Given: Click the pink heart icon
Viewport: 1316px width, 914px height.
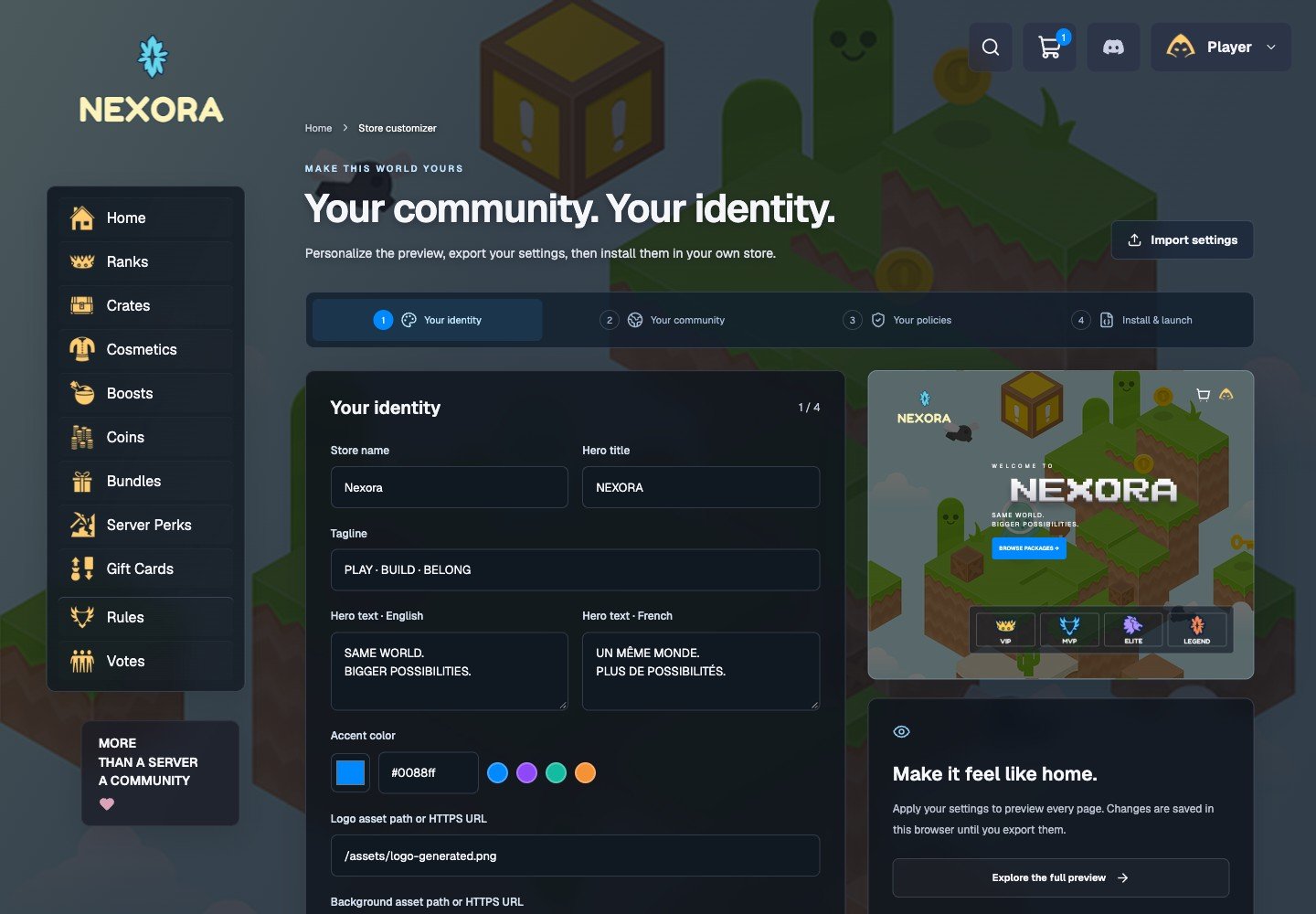Looking at the screenshot, I should pos(107,804).
